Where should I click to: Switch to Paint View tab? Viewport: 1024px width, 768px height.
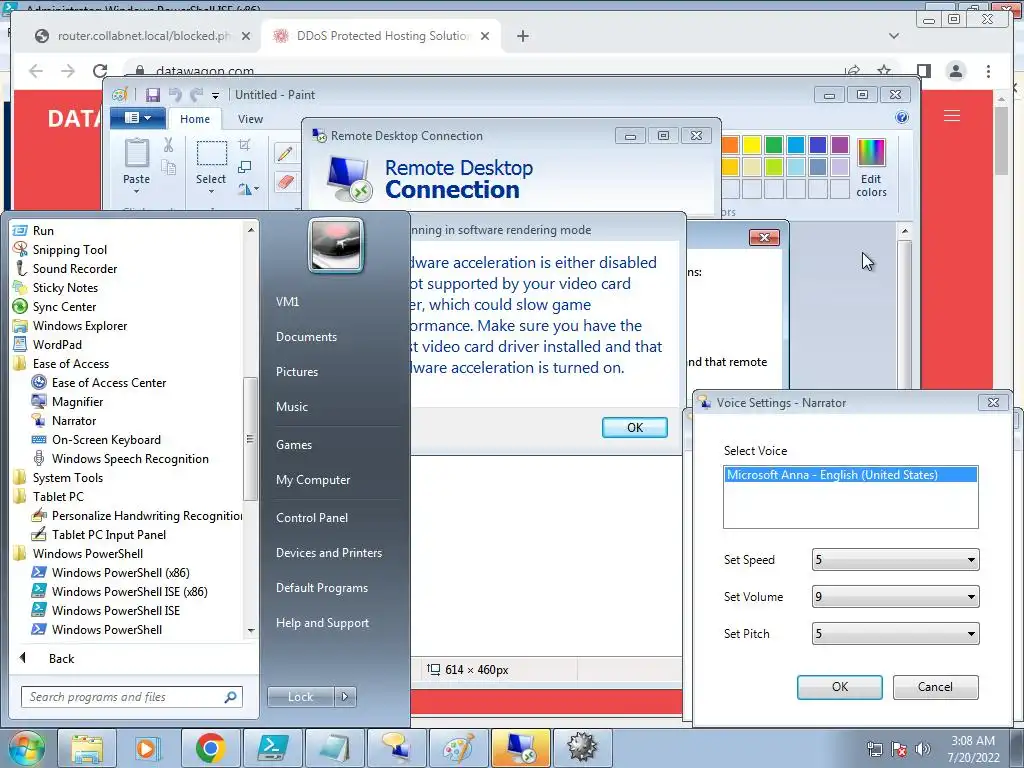(x=250, y=119)
